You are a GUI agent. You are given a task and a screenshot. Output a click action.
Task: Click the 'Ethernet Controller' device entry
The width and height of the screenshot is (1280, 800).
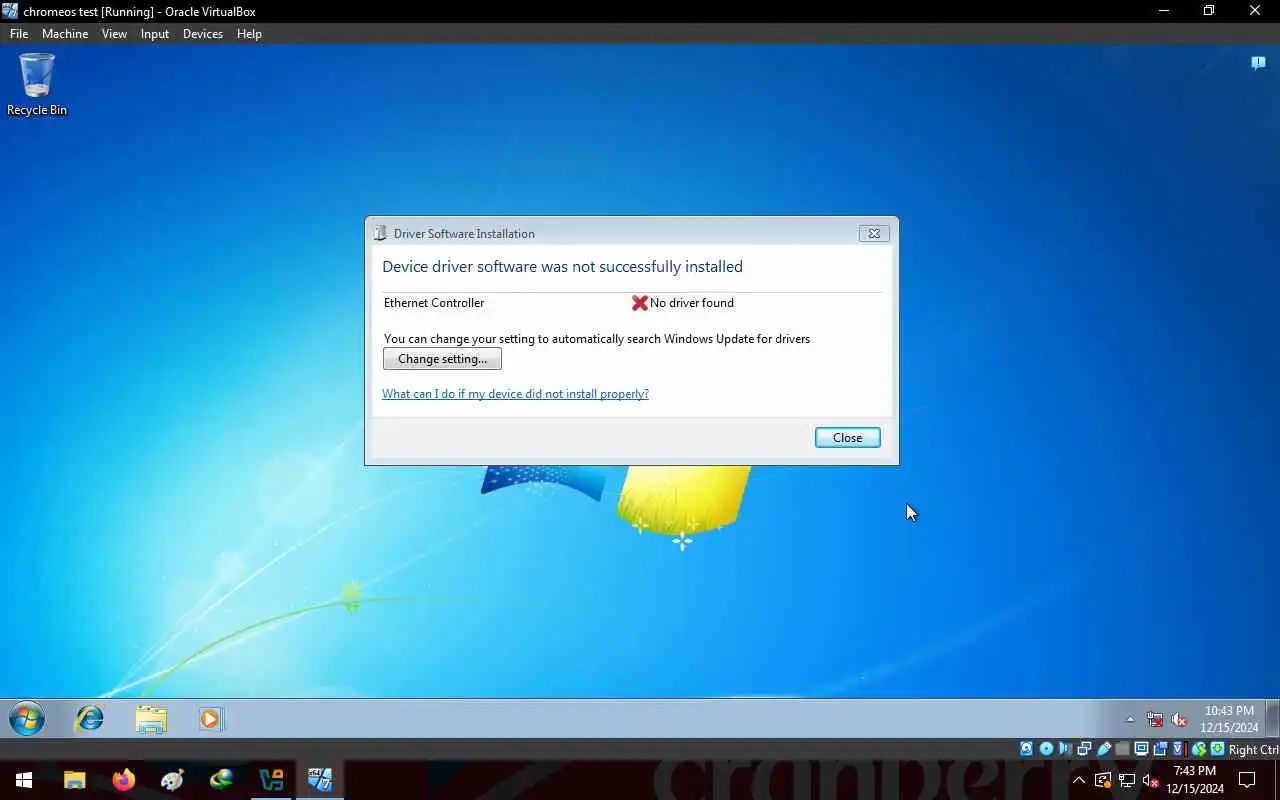pos(434,303)
